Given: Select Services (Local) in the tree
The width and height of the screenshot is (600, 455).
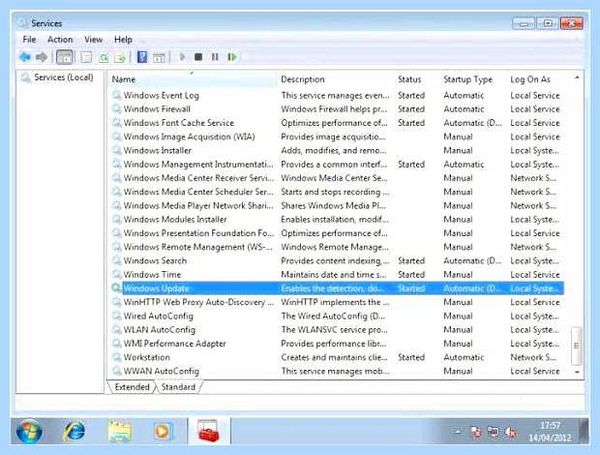Looking at the screenshot, I should point(64,77).
